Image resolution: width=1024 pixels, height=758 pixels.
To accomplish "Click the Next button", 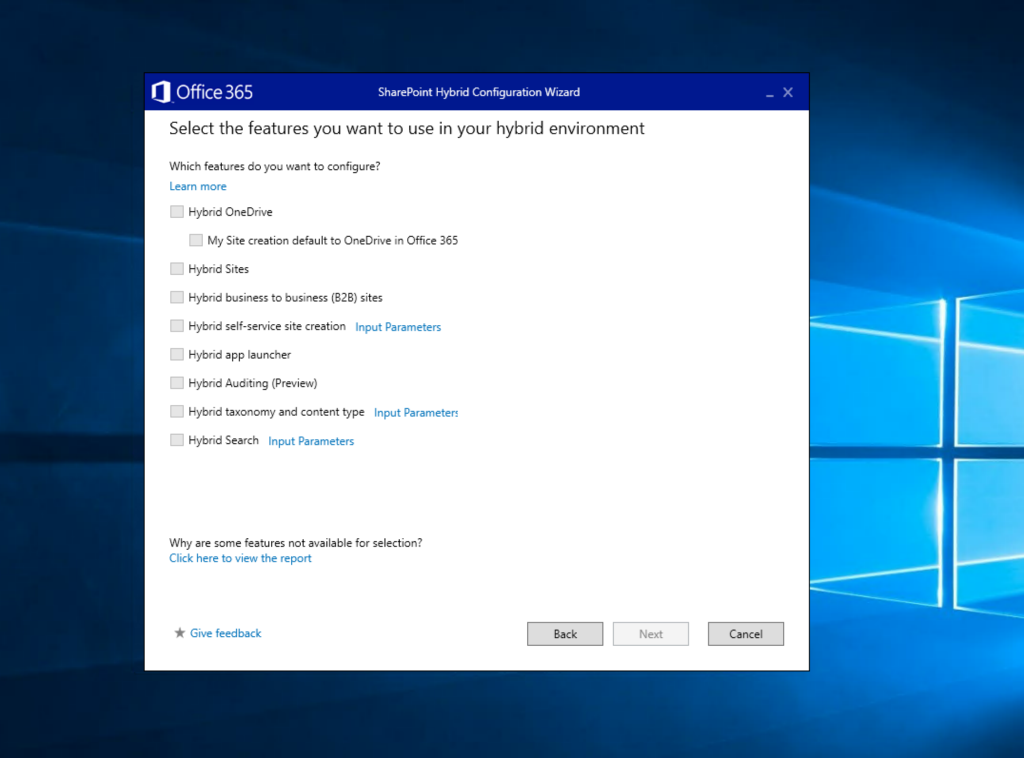I will (650, 634).
